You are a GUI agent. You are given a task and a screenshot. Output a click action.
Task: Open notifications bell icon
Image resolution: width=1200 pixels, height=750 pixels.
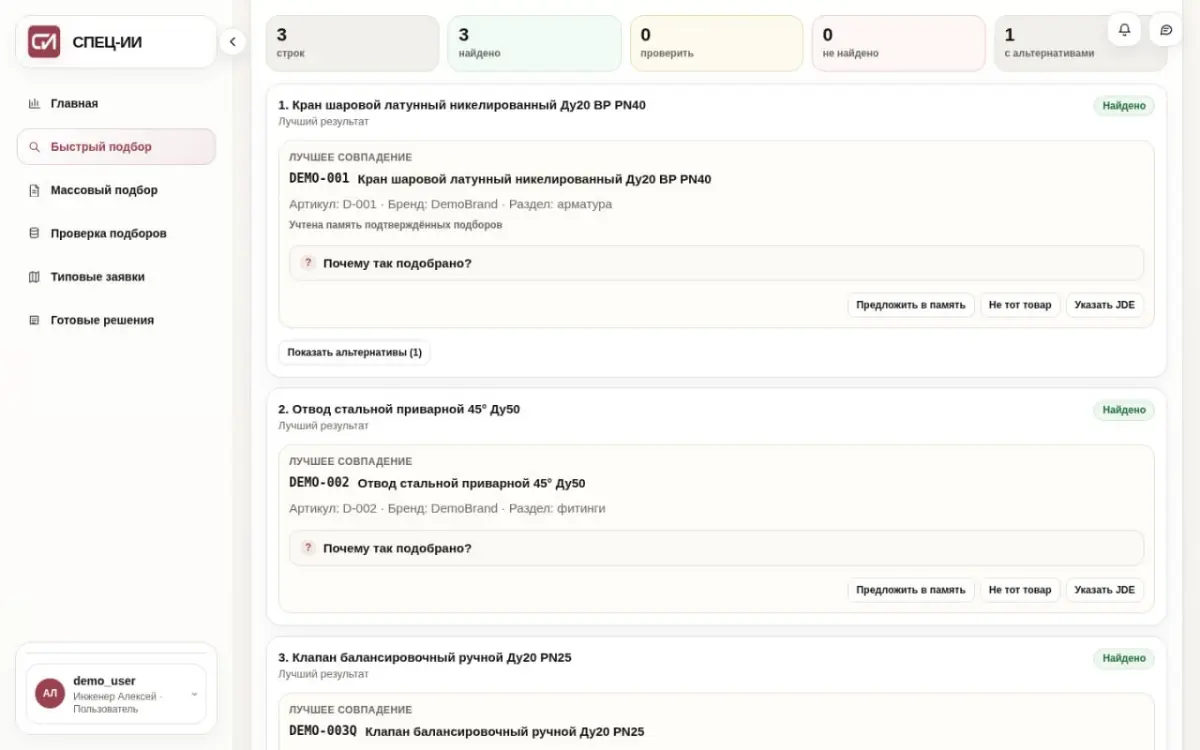[1124, 30]
